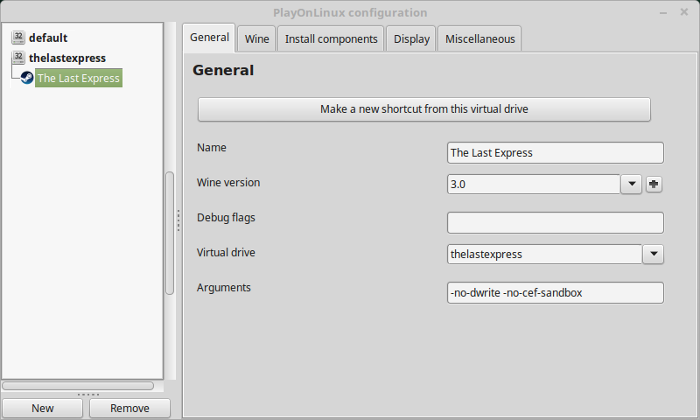Open the Virtual drive dropdown arrow
This screenshot has width=700, height=420.
(x=654, y=254)
